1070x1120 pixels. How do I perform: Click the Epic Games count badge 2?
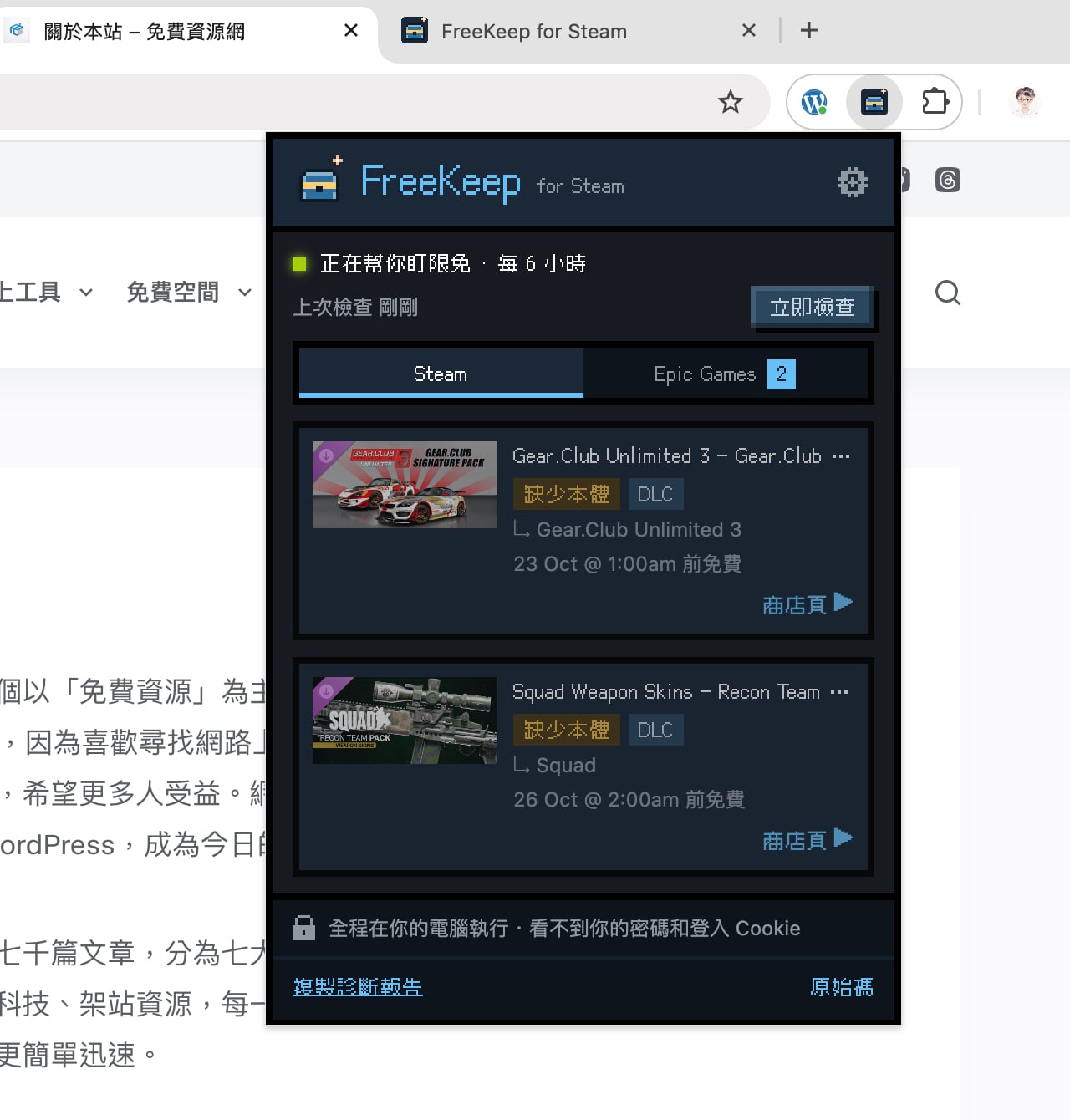click(x=782, y=374)
